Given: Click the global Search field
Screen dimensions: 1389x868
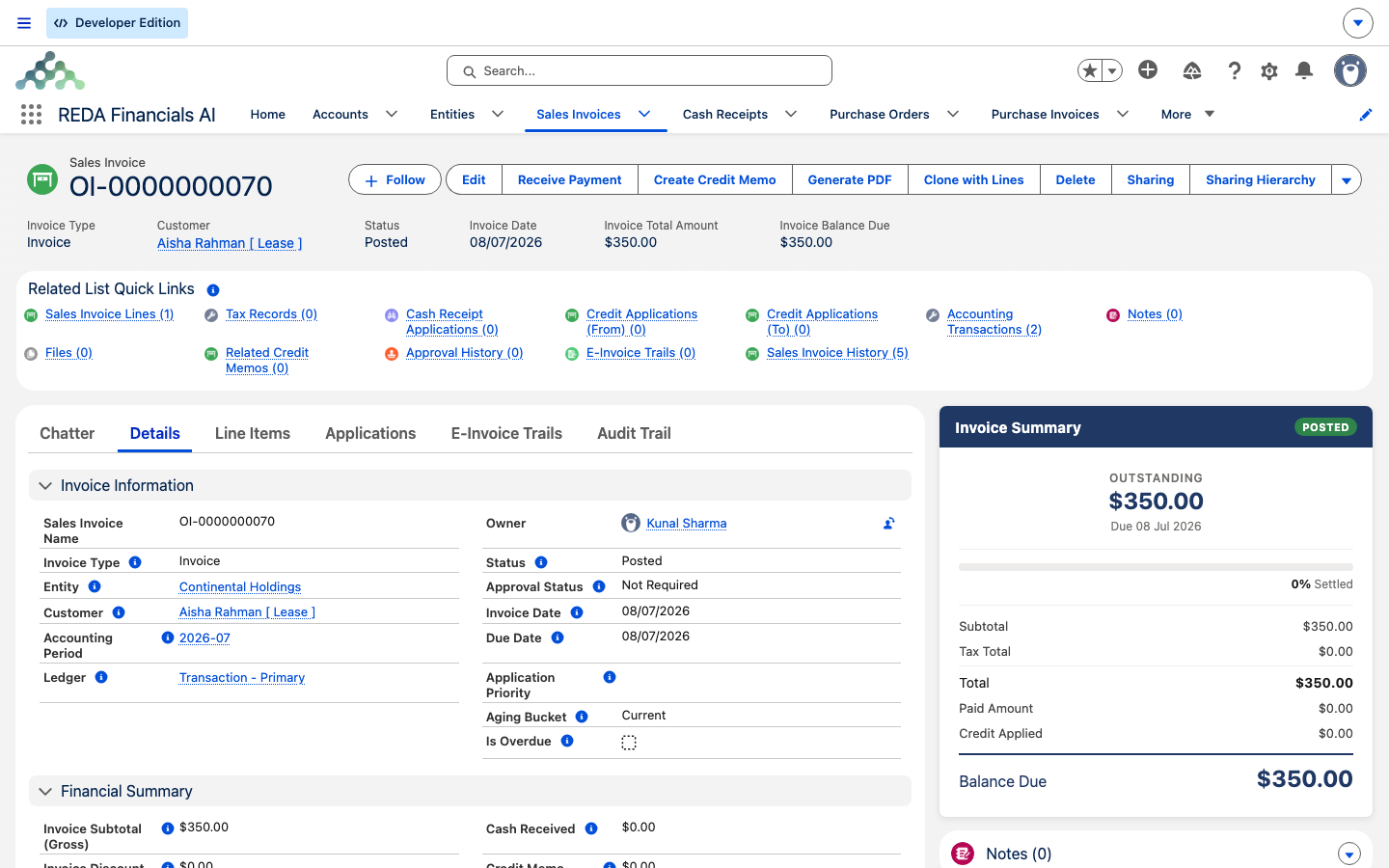Looking at the screenshot, I should click(640, 70).
